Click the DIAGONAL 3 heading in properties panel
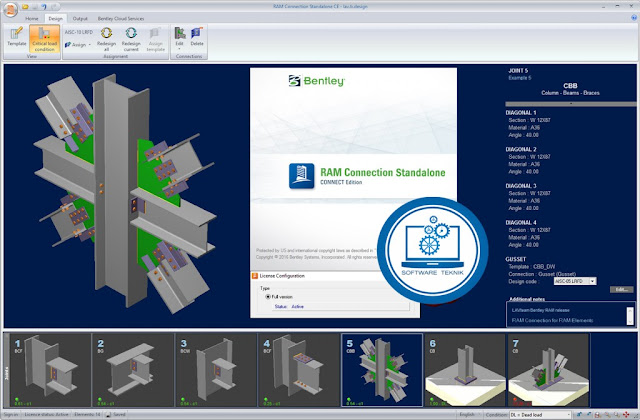Viewport: 640px width, 420px height. point(521,186)
